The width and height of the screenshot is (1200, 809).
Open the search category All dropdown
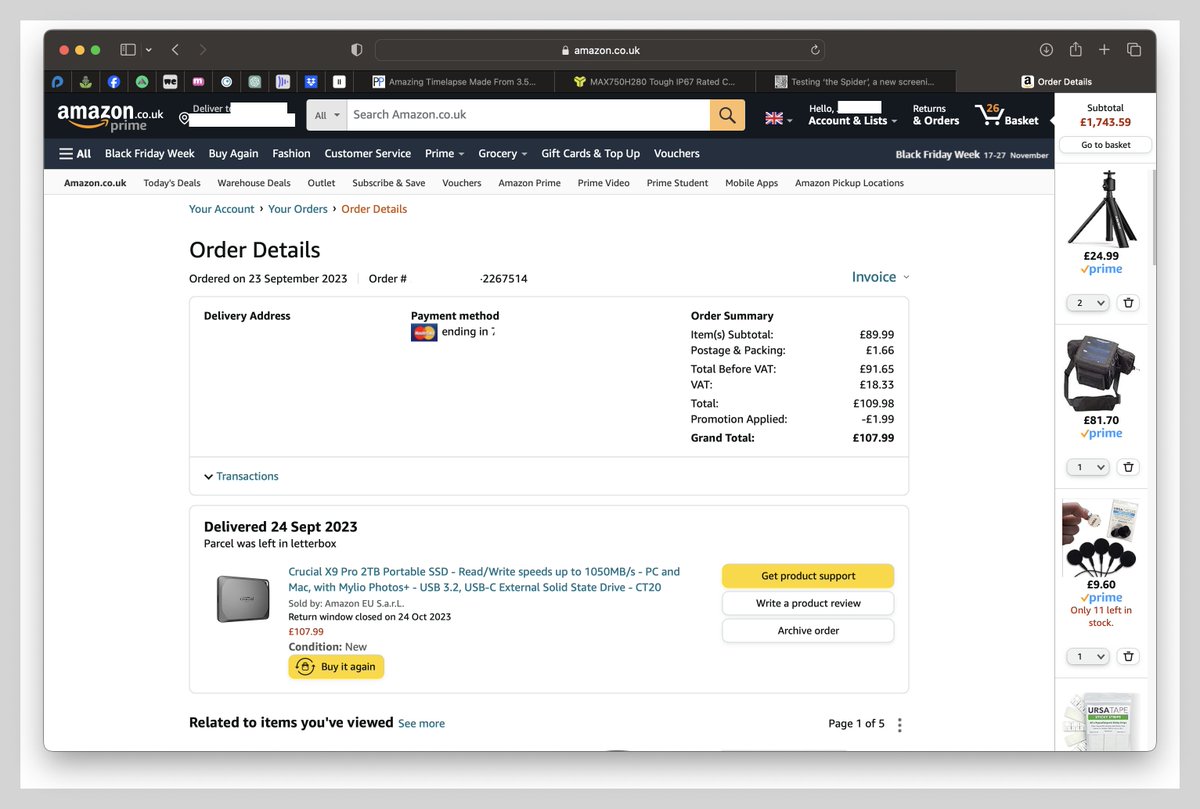pos(327,115)
